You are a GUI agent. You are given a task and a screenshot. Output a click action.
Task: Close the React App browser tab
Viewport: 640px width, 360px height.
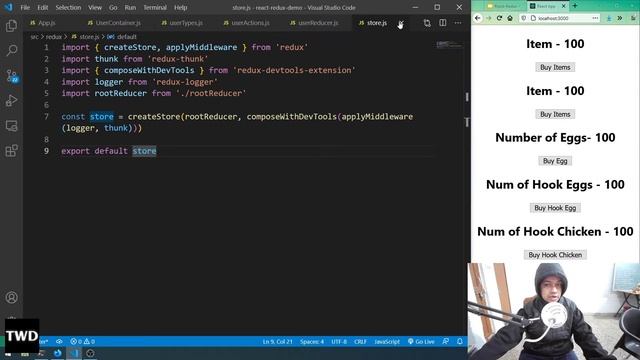point(564,6)
